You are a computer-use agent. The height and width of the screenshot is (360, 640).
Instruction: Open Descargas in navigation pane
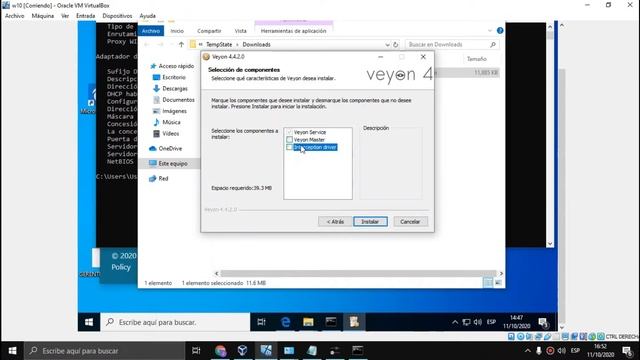coord(170,89)
